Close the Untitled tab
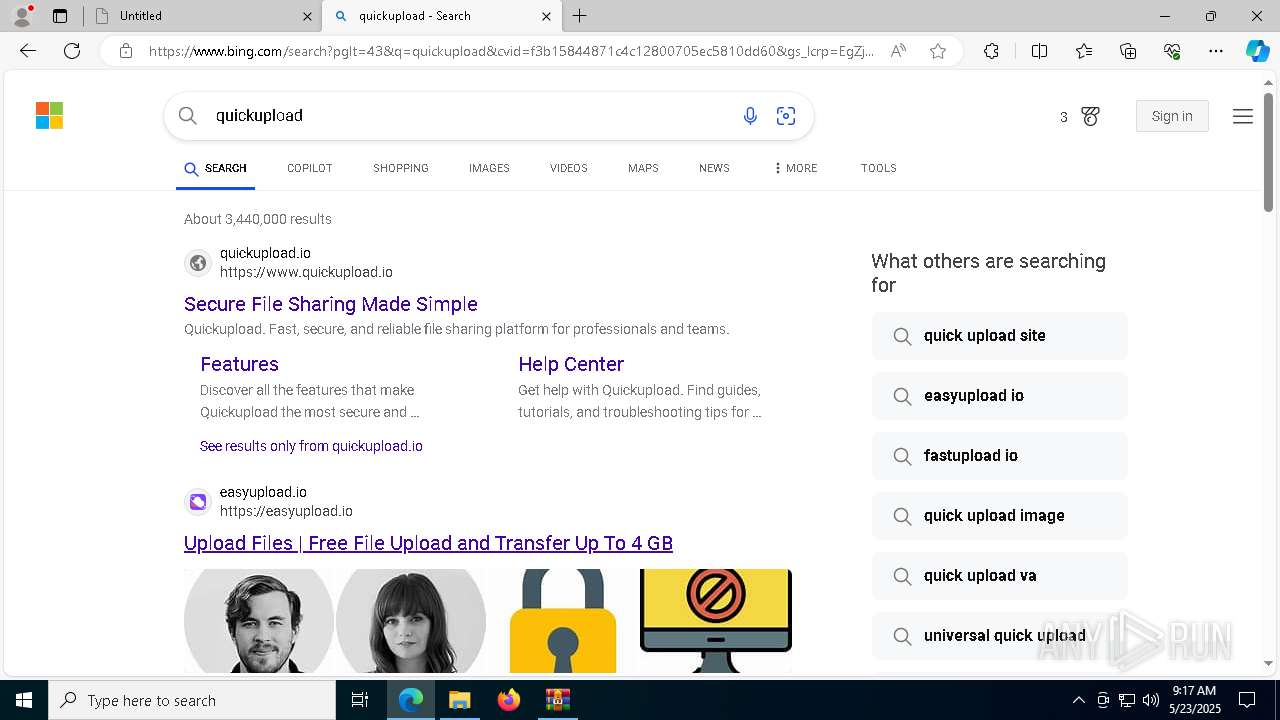 tap(307, 16)
